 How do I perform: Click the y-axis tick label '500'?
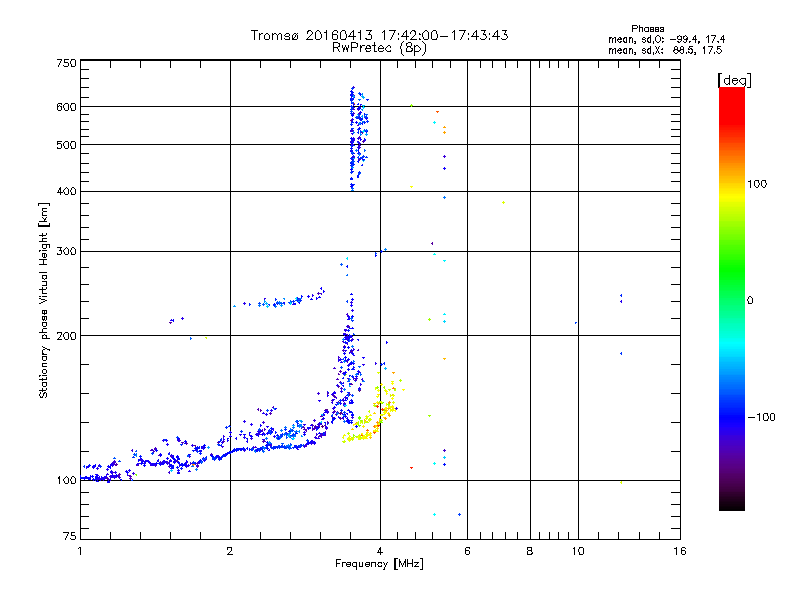point(66,145)
